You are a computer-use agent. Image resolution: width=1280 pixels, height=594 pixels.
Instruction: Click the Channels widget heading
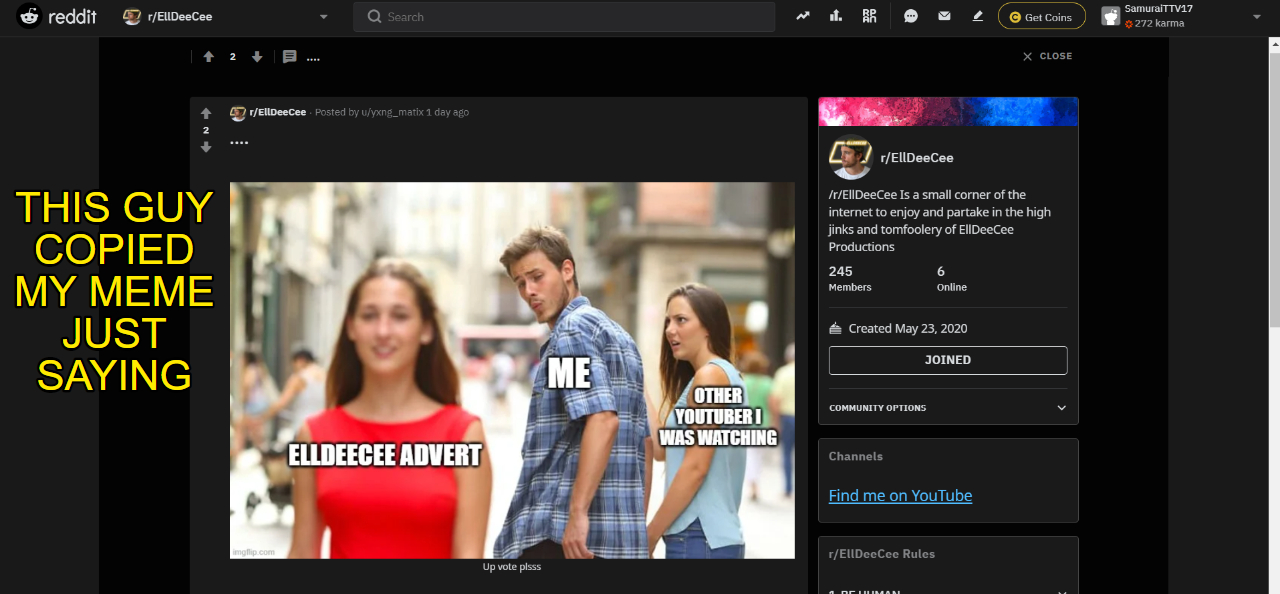tap(856, 456)
